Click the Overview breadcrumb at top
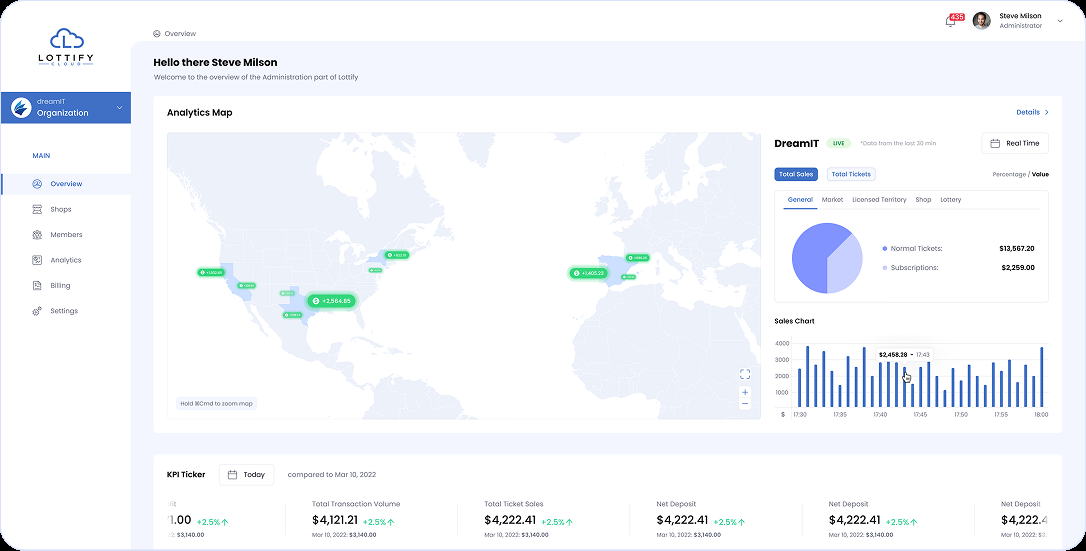The height and width of the screenshot is (551, 1086). pos(175,33)
